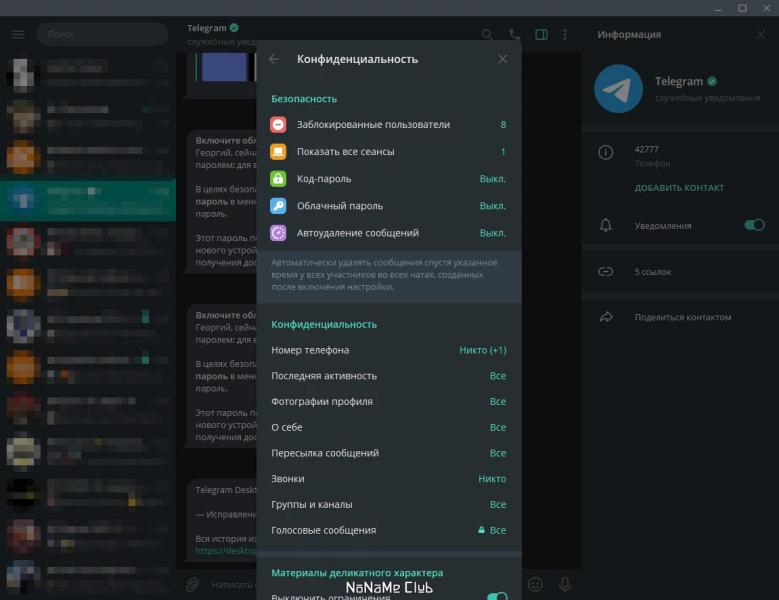
Task: Click the bell notifications icon
Action: [606, 225]
